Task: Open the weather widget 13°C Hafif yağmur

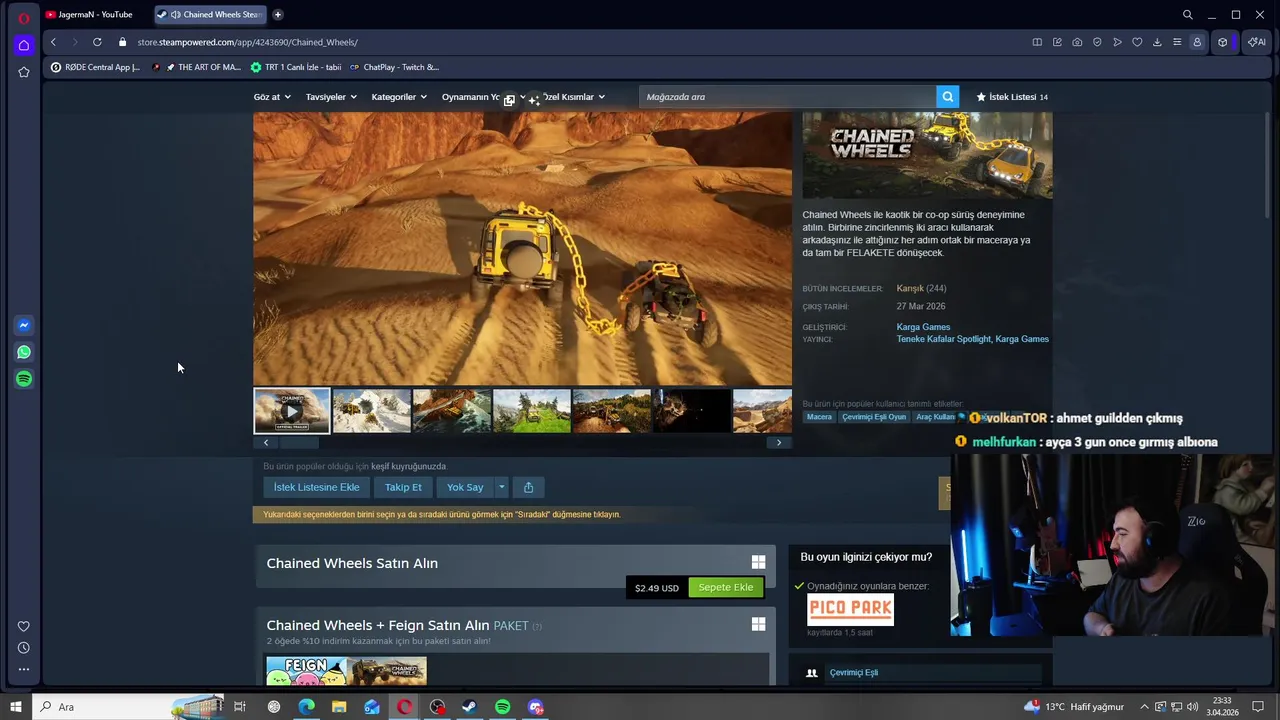Action: 1074,707
